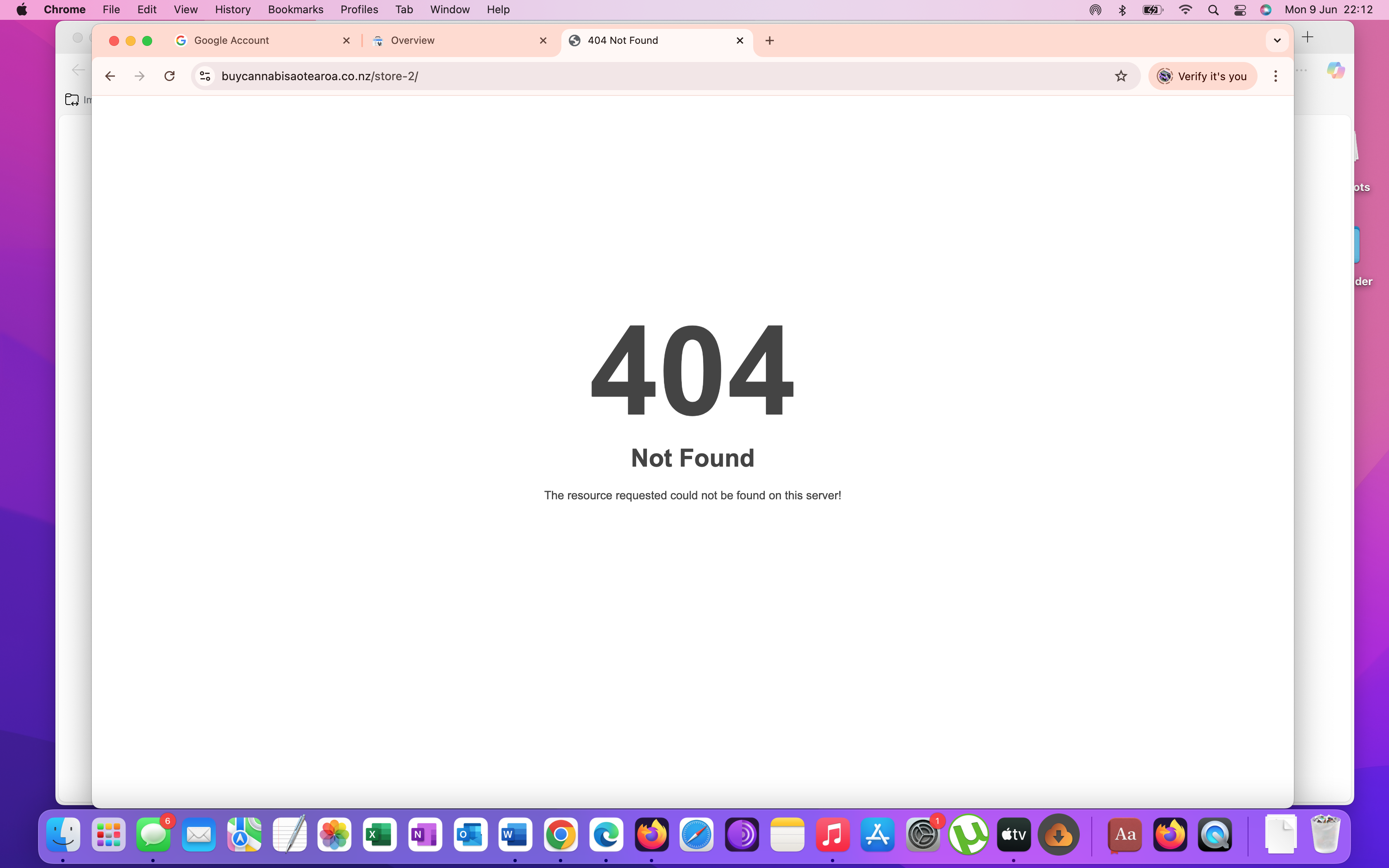Open the Bluetooth status menu
1389x868 pixels.
click(1122, 10)
